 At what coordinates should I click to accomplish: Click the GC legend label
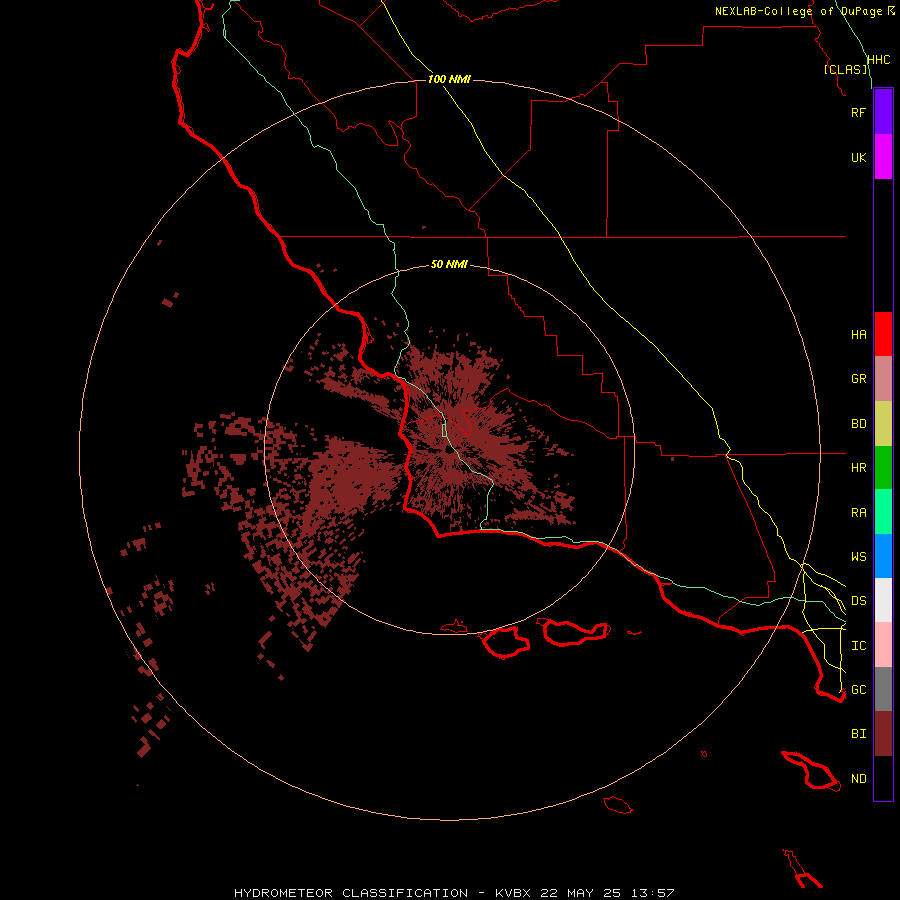[x=858, y=690]
